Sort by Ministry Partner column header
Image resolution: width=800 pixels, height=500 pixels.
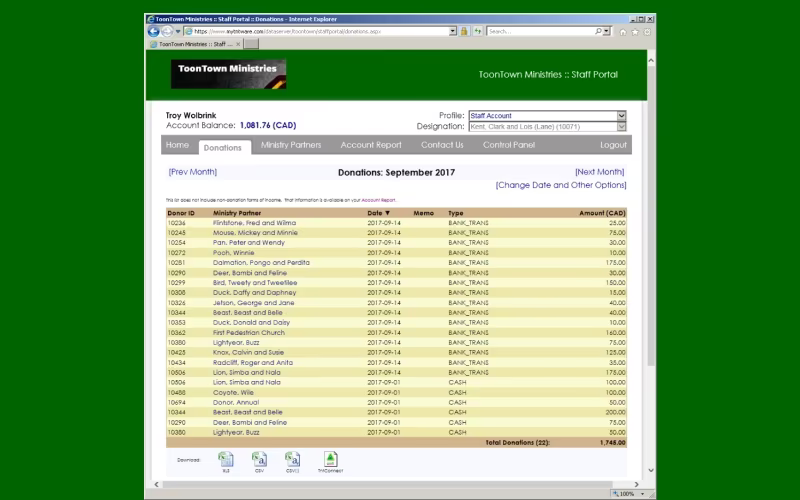click(237, 213)
